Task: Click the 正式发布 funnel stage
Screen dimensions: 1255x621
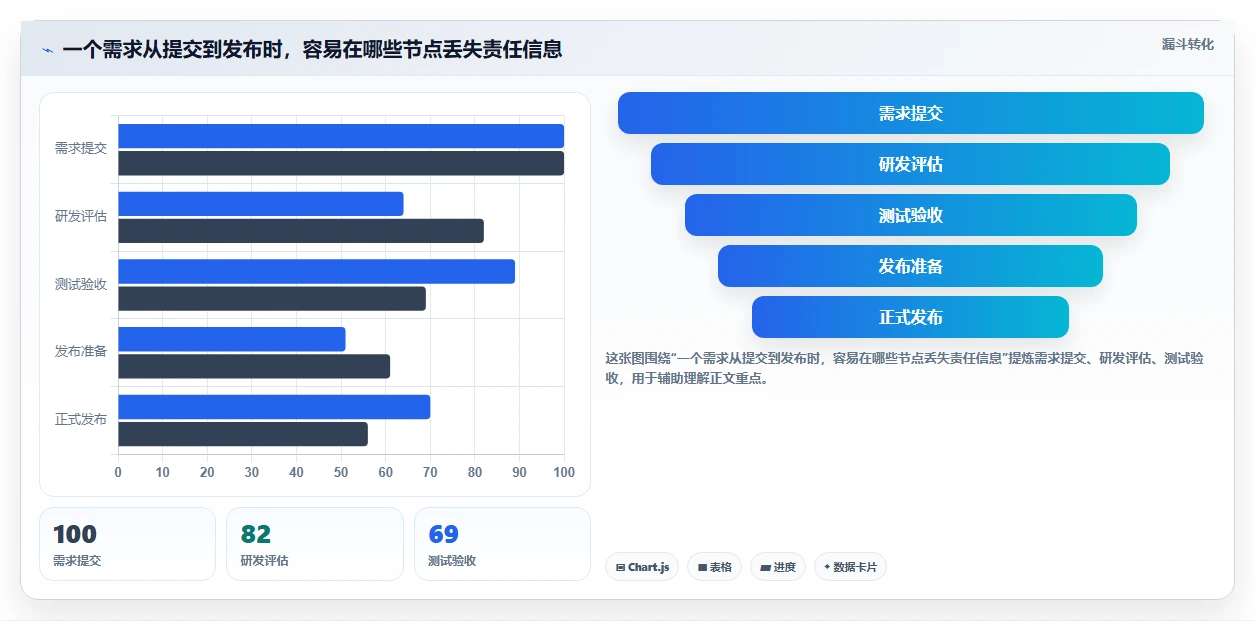Action: click(910, 317)
